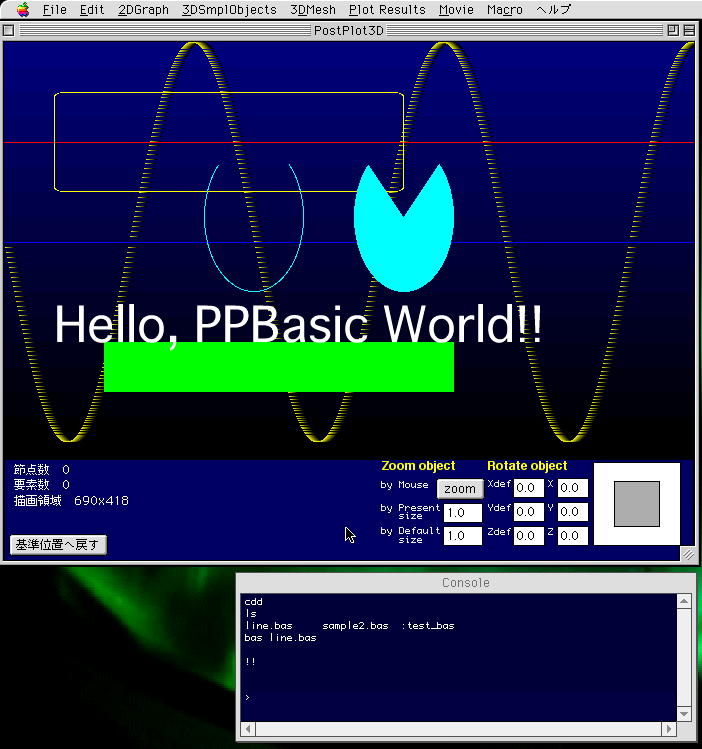Open the Apple menu icon
The width and height of the screenshot is (702, 749).
click(23, 9)
